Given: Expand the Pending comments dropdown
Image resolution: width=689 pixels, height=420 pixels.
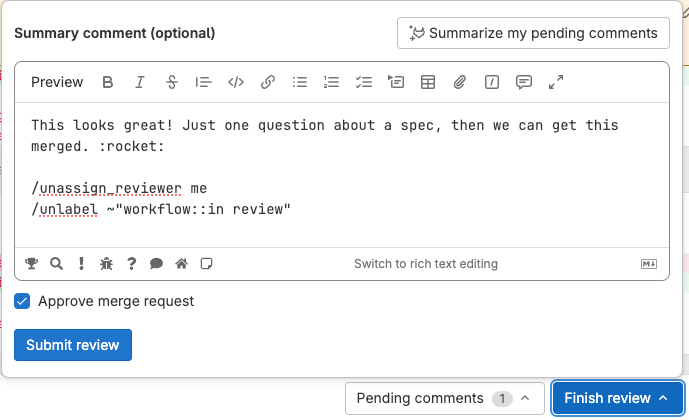Looking at the screenshot, I should pyautogui.click(x=445, y=398).
